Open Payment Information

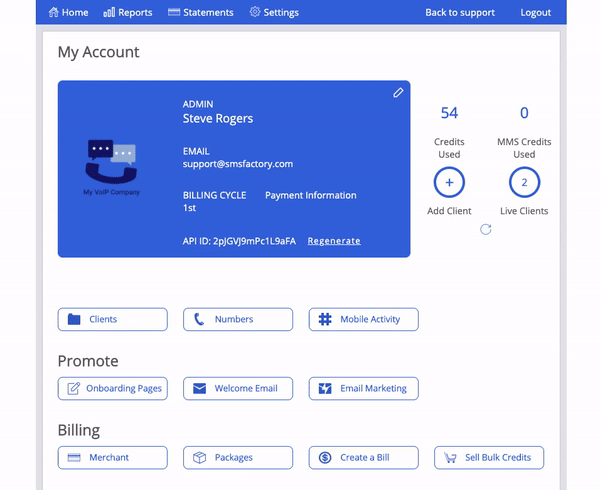[x=311, y=195]
